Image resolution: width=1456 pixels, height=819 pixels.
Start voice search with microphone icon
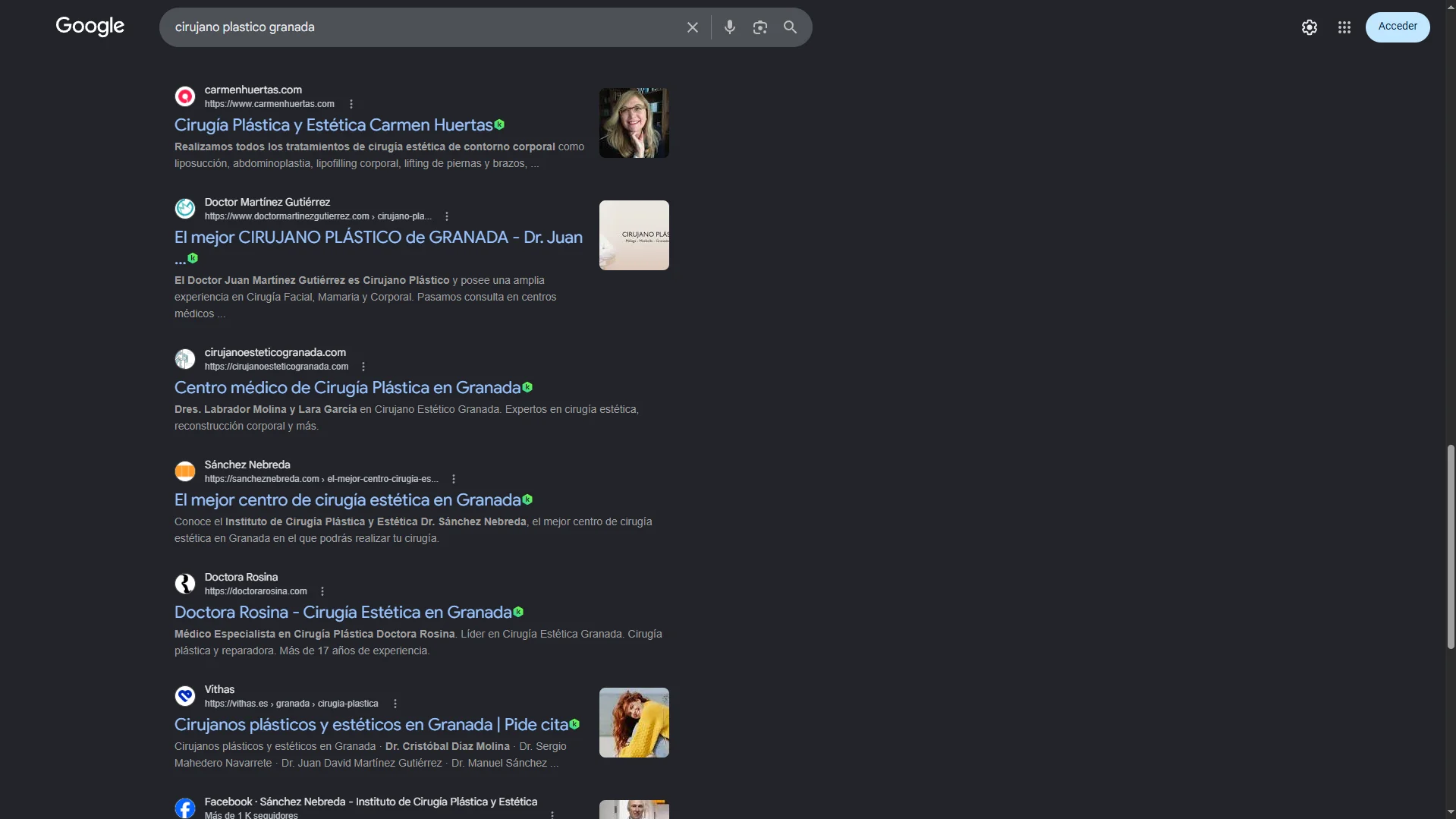(x=730, y=27)
